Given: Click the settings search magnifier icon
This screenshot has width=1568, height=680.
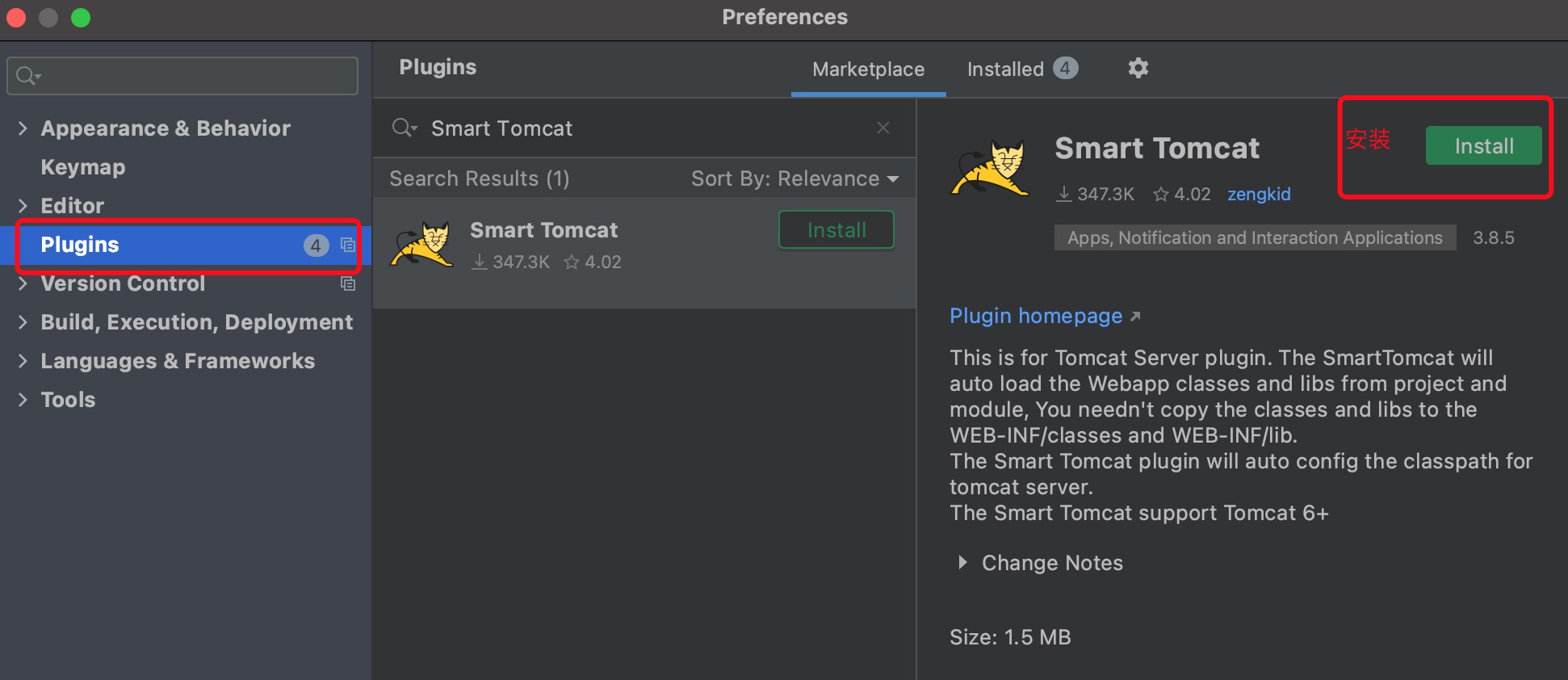Looking at the screenshot, I should pyautogui.click(x=27, y=76).
